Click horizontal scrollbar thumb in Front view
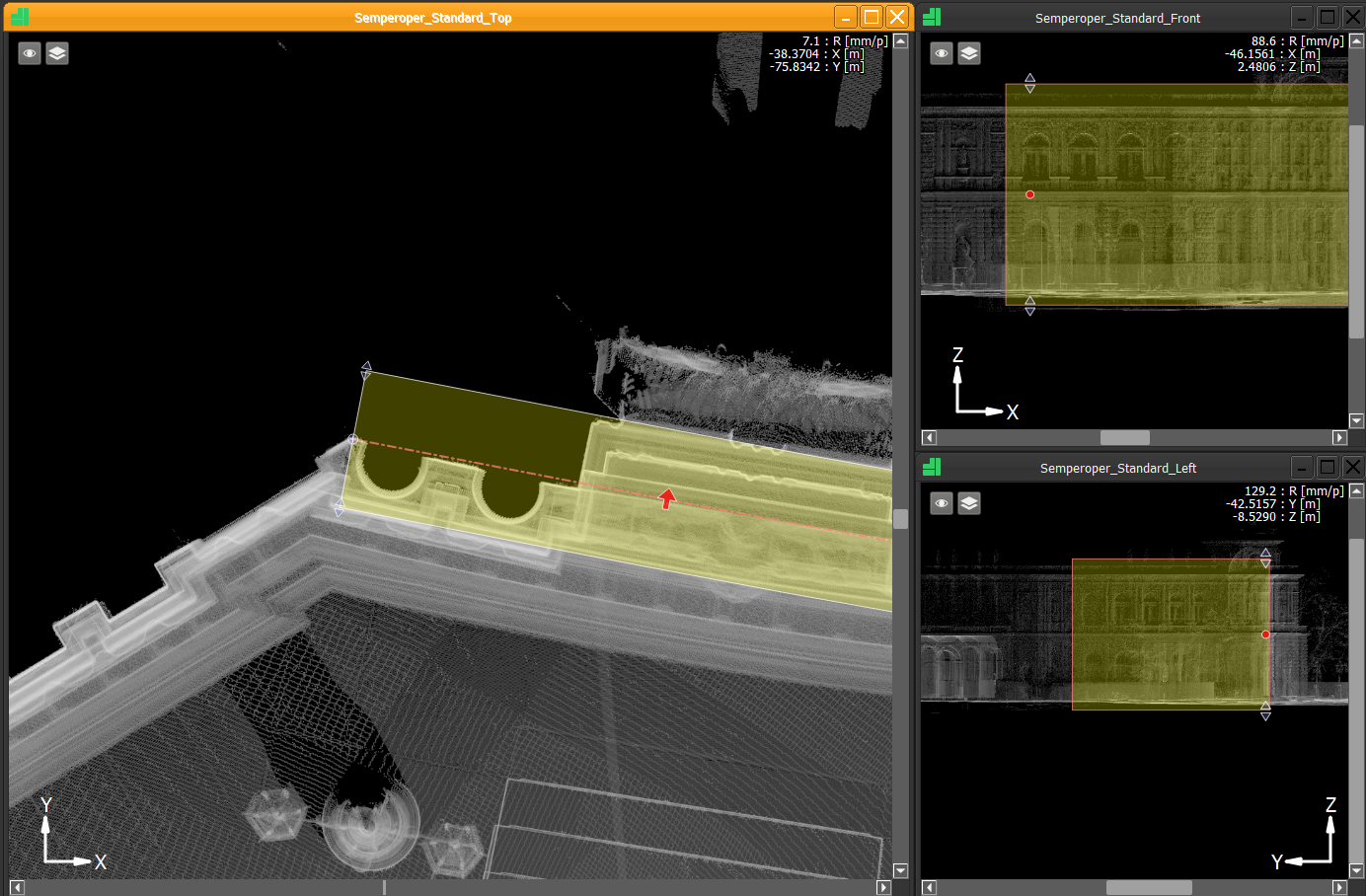This screenshot has width=1366, height=896. click(1124, 437)
